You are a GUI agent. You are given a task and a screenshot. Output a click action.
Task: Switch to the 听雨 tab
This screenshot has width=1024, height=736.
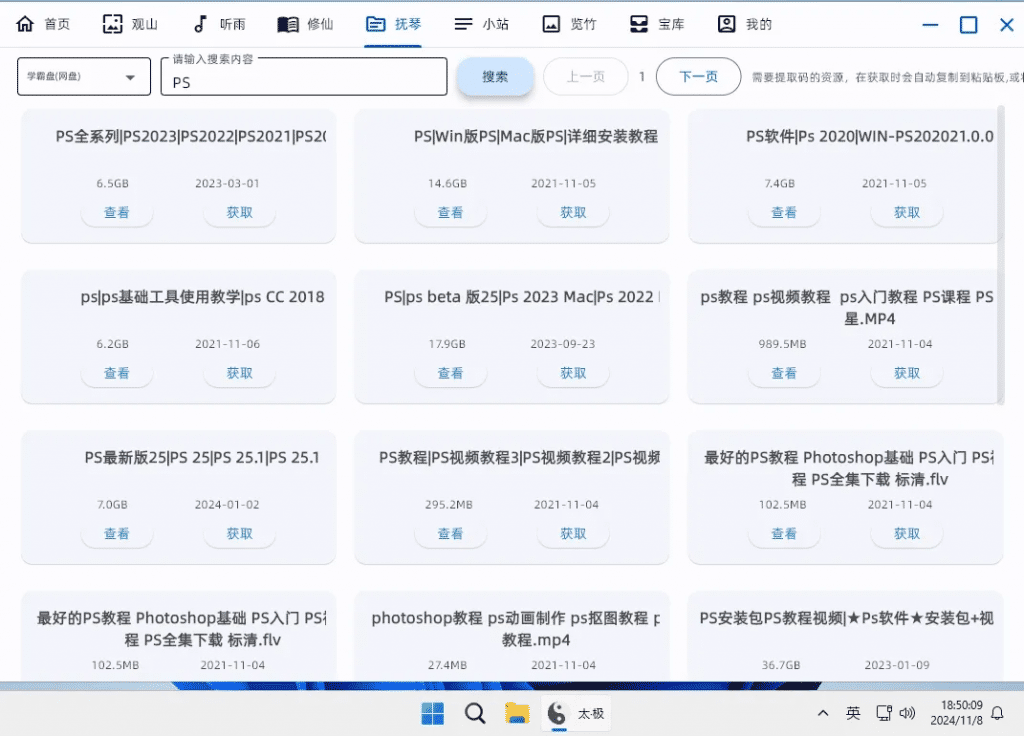tap(219, 24)
